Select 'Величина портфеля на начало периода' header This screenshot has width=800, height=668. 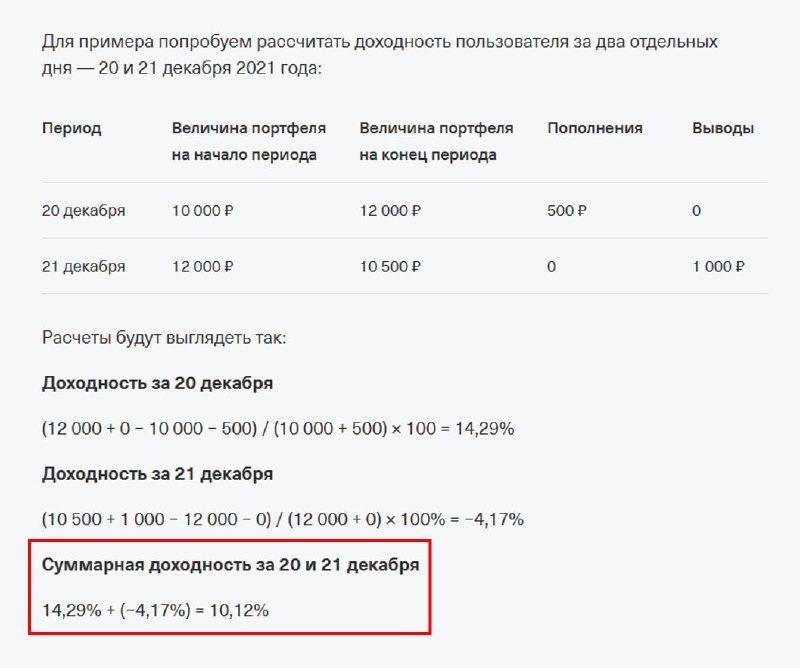(248, 141)
